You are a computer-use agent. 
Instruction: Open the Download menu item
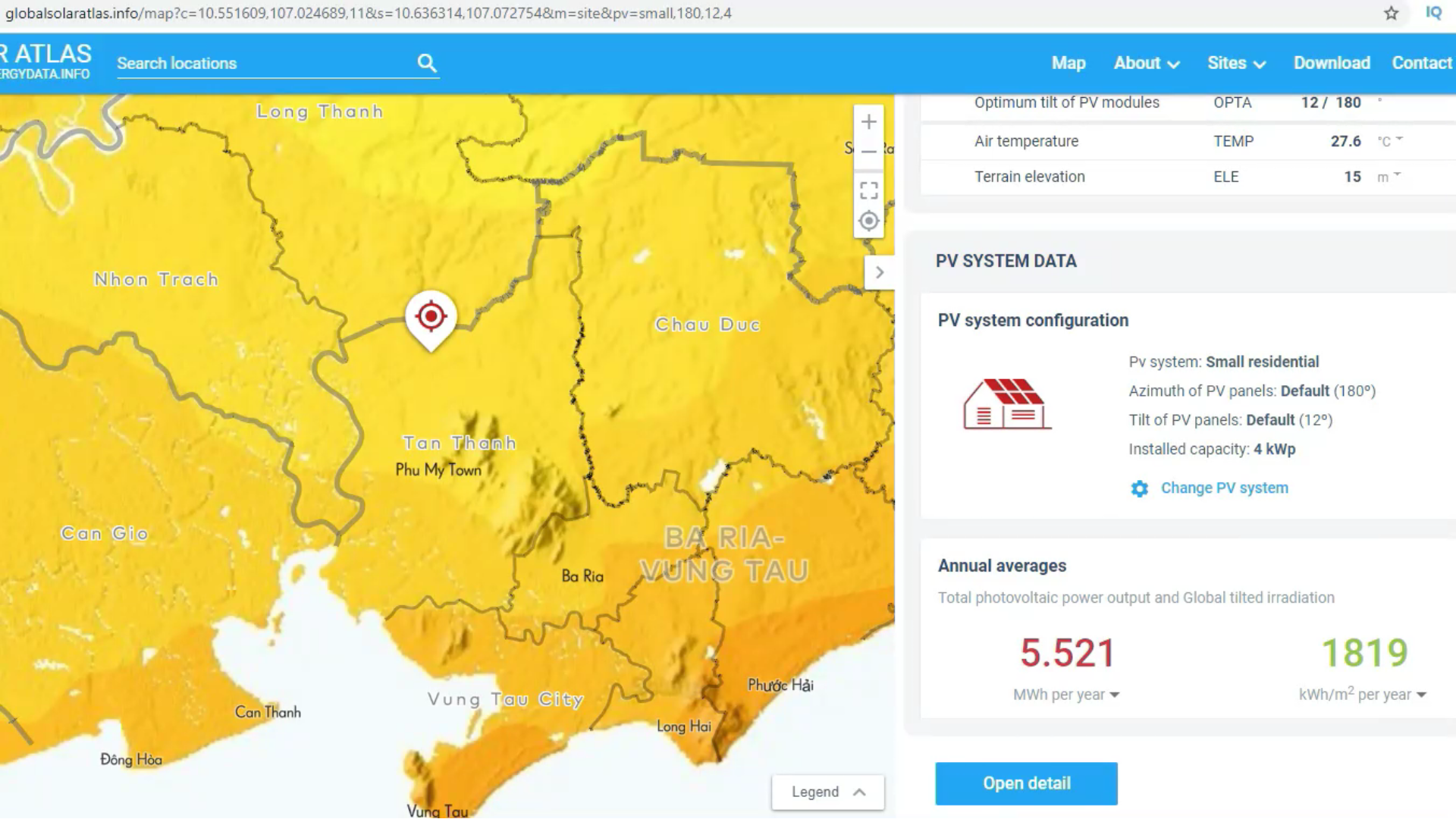(x=1331, y=63)
